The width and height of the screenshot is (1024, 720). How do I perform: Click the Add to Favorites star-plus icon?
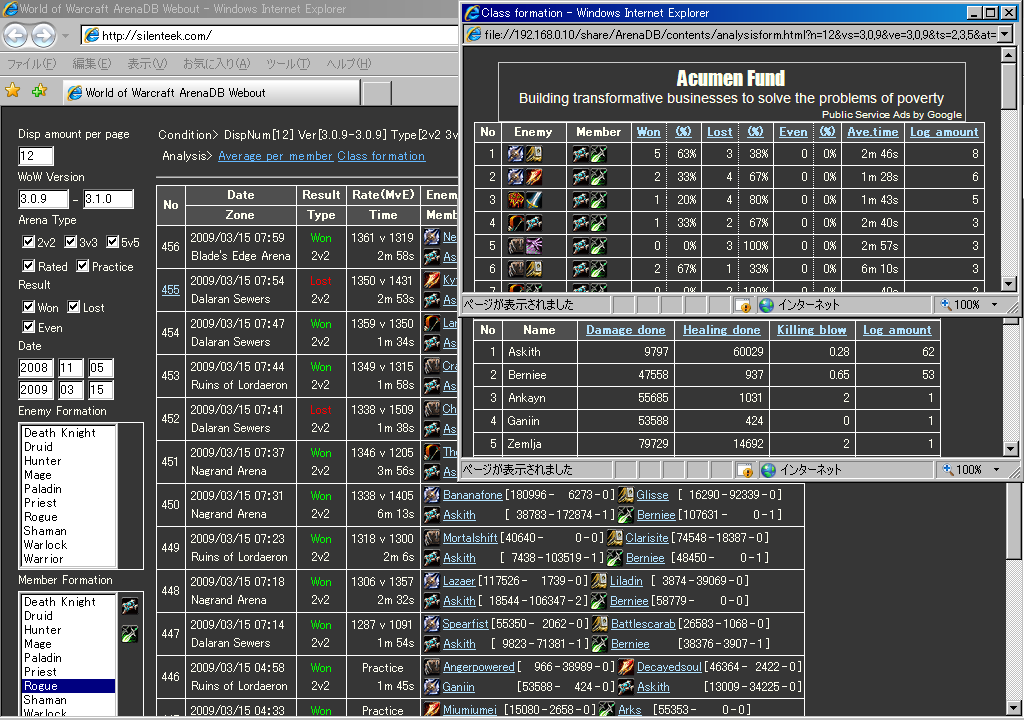tap(39, 91)
